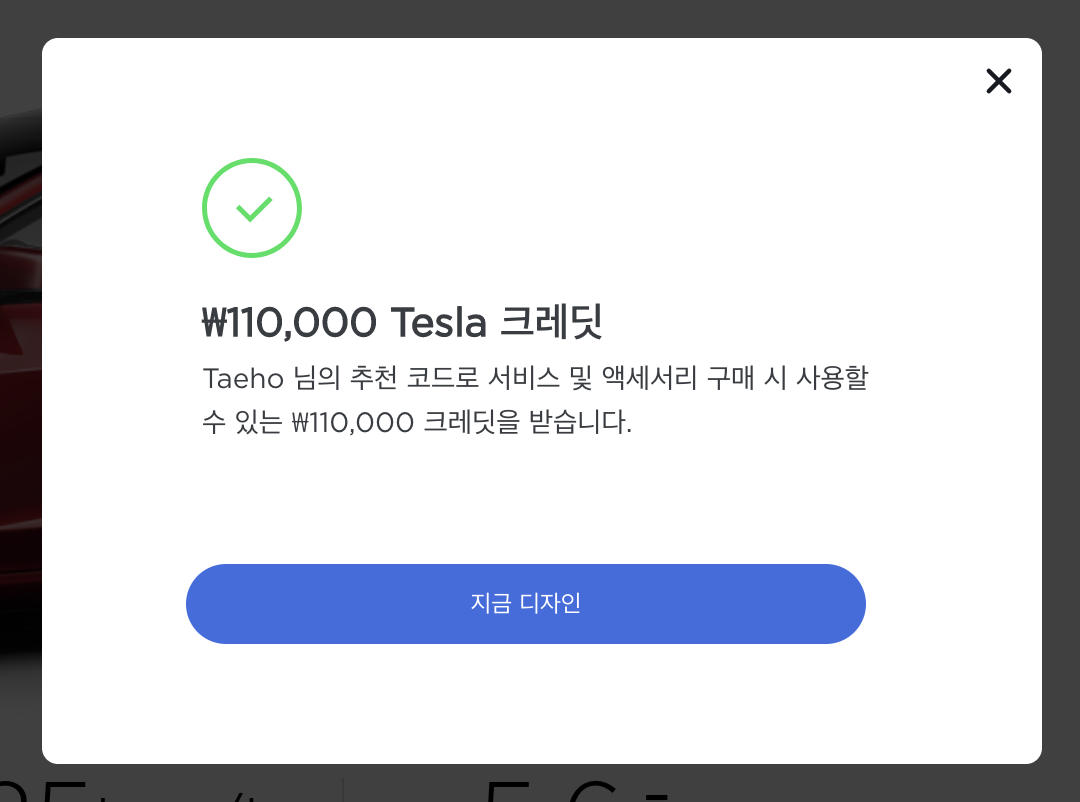The width and height of the screenshot is (1080, 802).
Task: Click the word Tesla in the heading
Action: click(x=438, y=322)
